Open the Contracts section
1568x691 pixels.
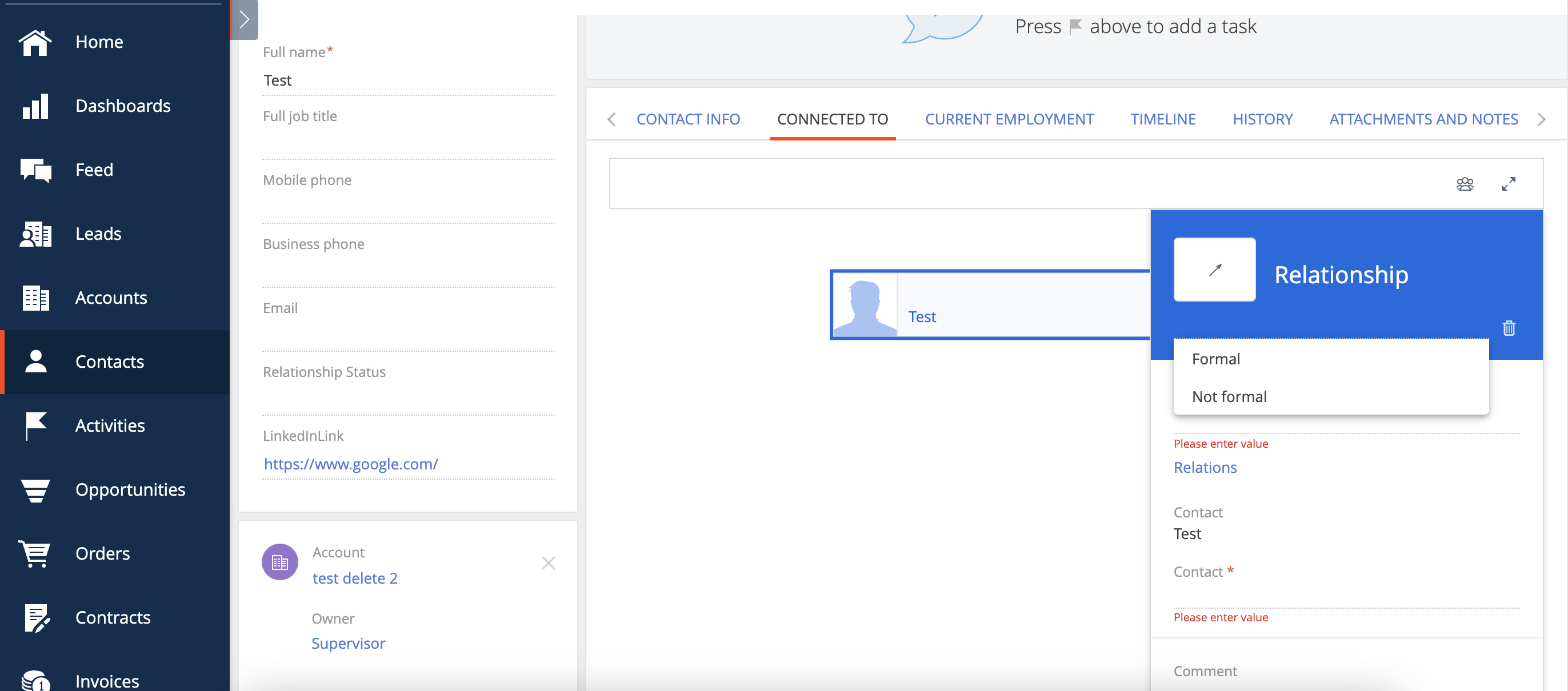click(114, 617)
